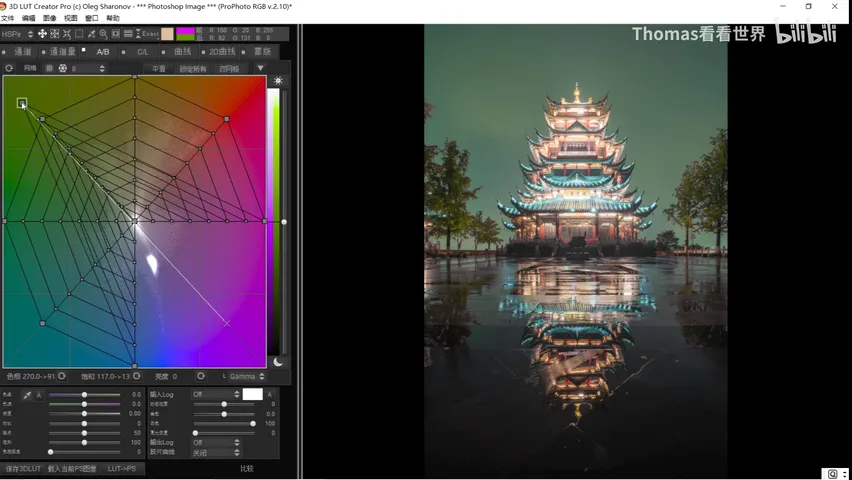Click the 双网格 double grid button
The height and width of the screenshot is (480, 852).
[229, 68]
